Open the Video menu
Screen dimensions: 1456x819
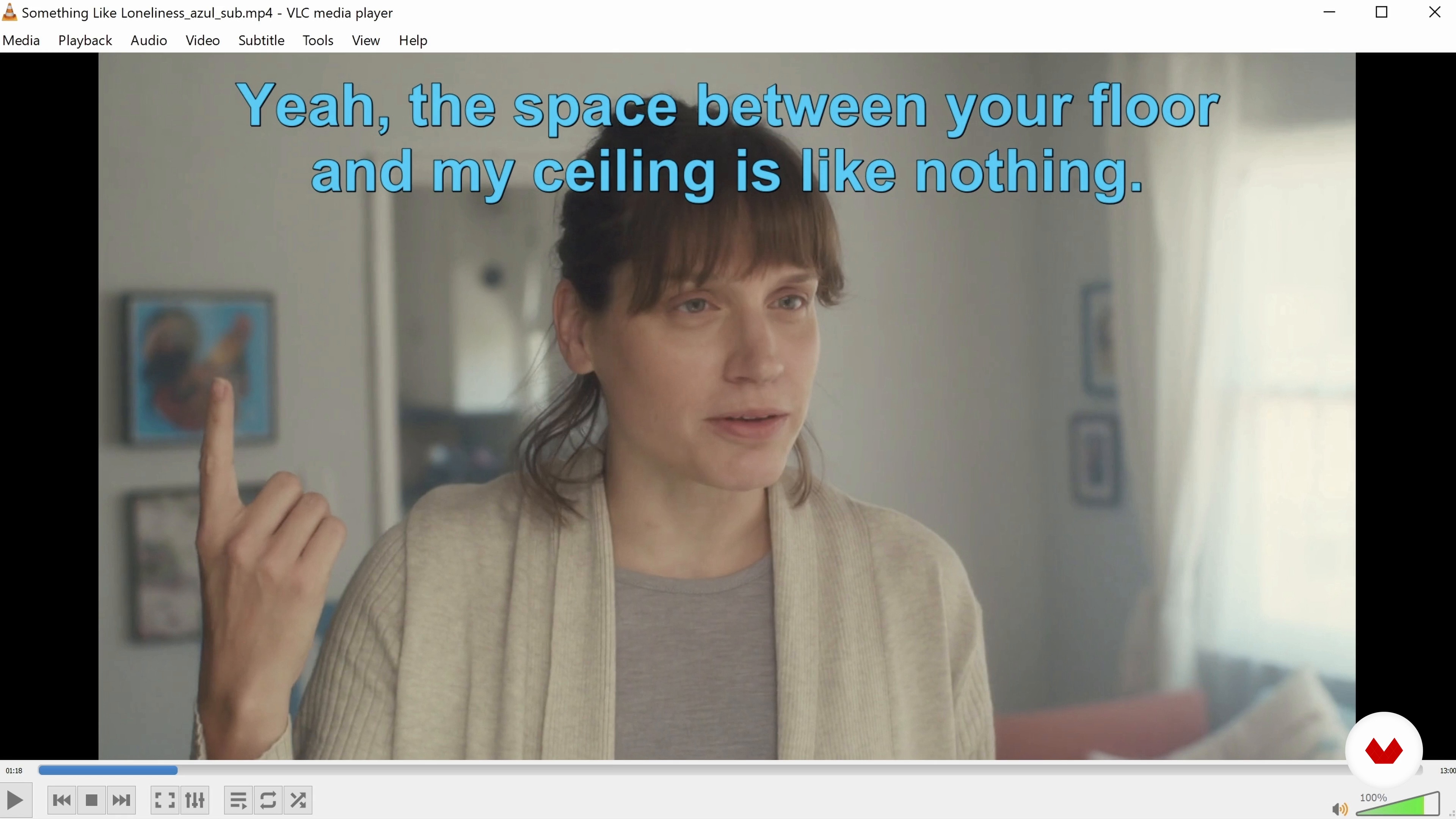202,40
